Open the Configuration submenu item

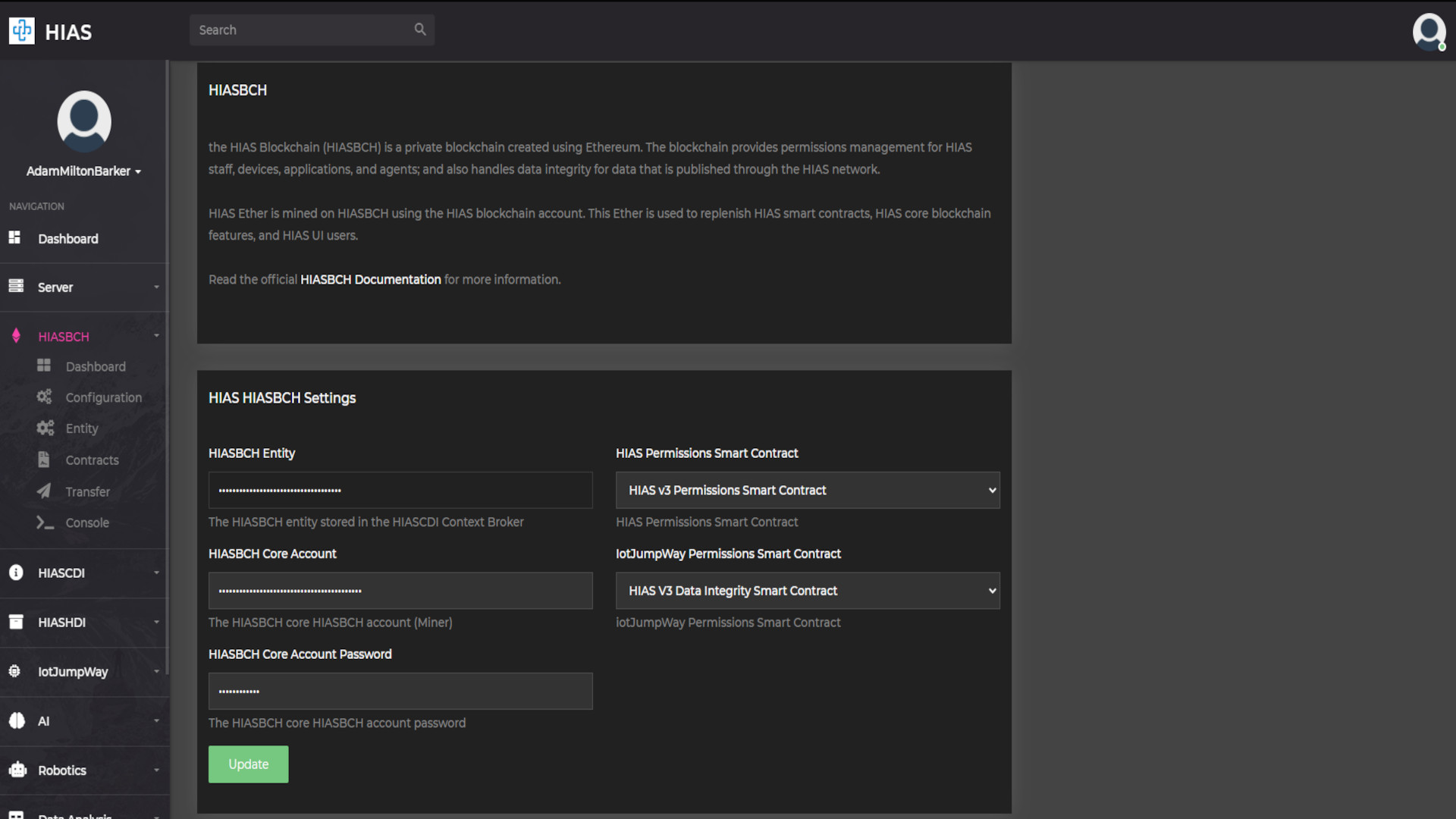pos(103,397)
